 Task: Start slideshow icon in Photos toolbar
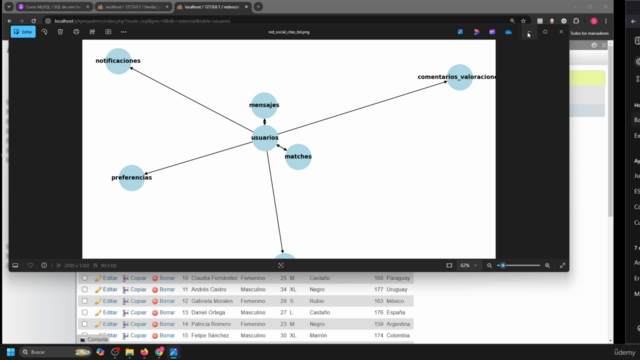[108, 32]
